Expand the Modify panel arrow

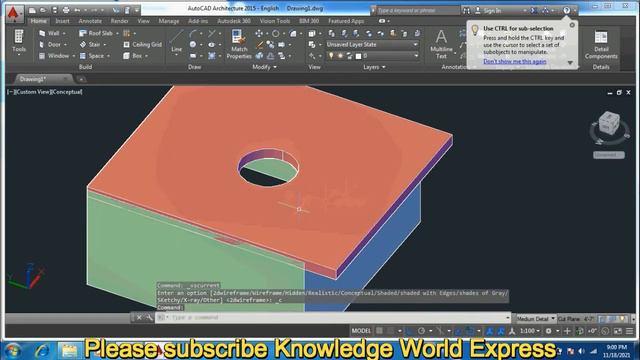(275, 67)
